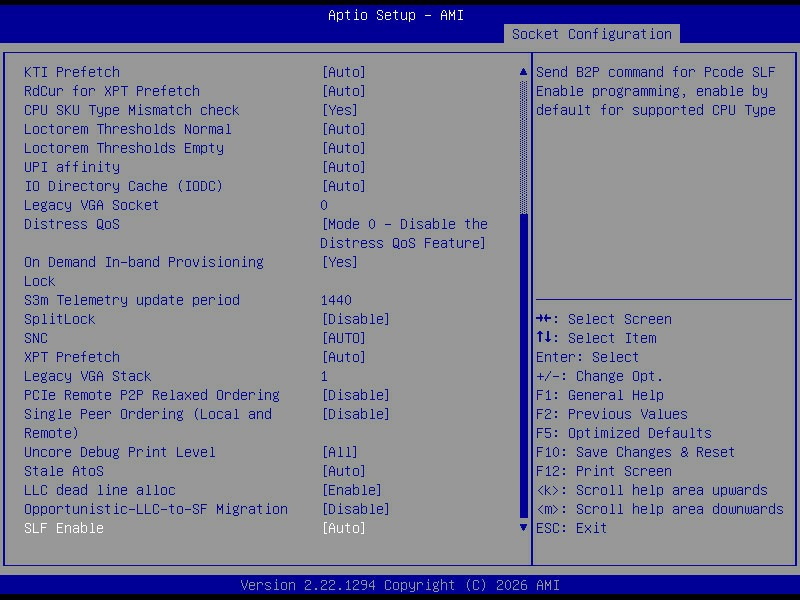Click the Aptio Setup - AMI title
The width and height of the screenshot is (800, 600).
coord(396,15)
